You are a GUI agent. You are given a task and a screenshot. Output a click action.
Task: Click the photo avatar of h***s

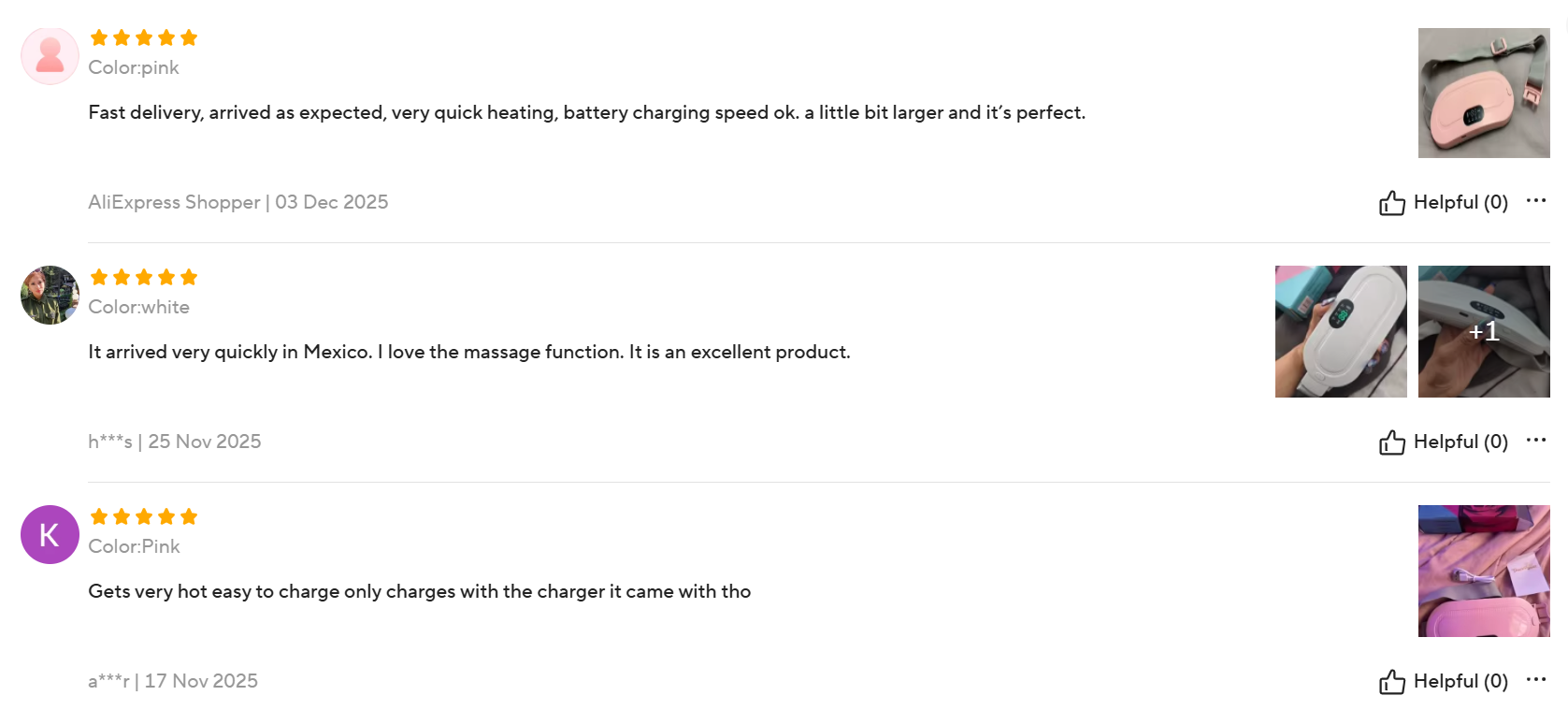[x=50, y=296]
